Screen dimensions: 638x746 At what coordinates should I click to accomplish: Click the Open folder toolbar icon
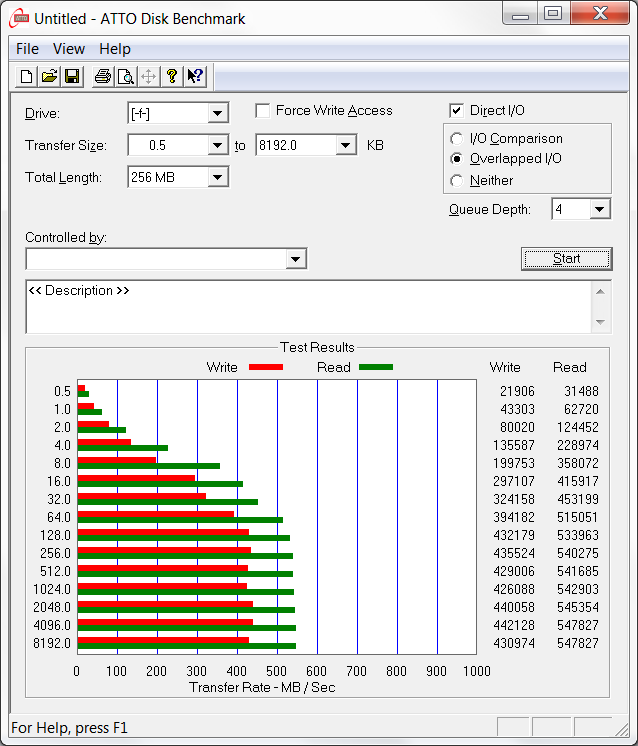tap(49, 77)
